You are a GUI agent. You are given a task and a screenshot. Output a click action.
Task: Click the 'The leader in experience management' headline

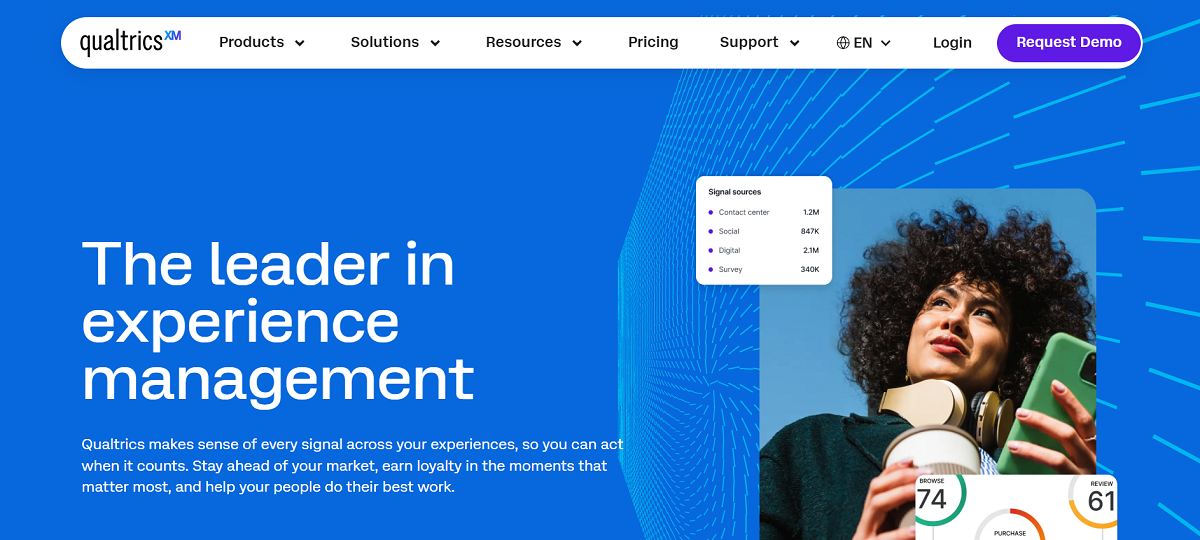[278, 322]
